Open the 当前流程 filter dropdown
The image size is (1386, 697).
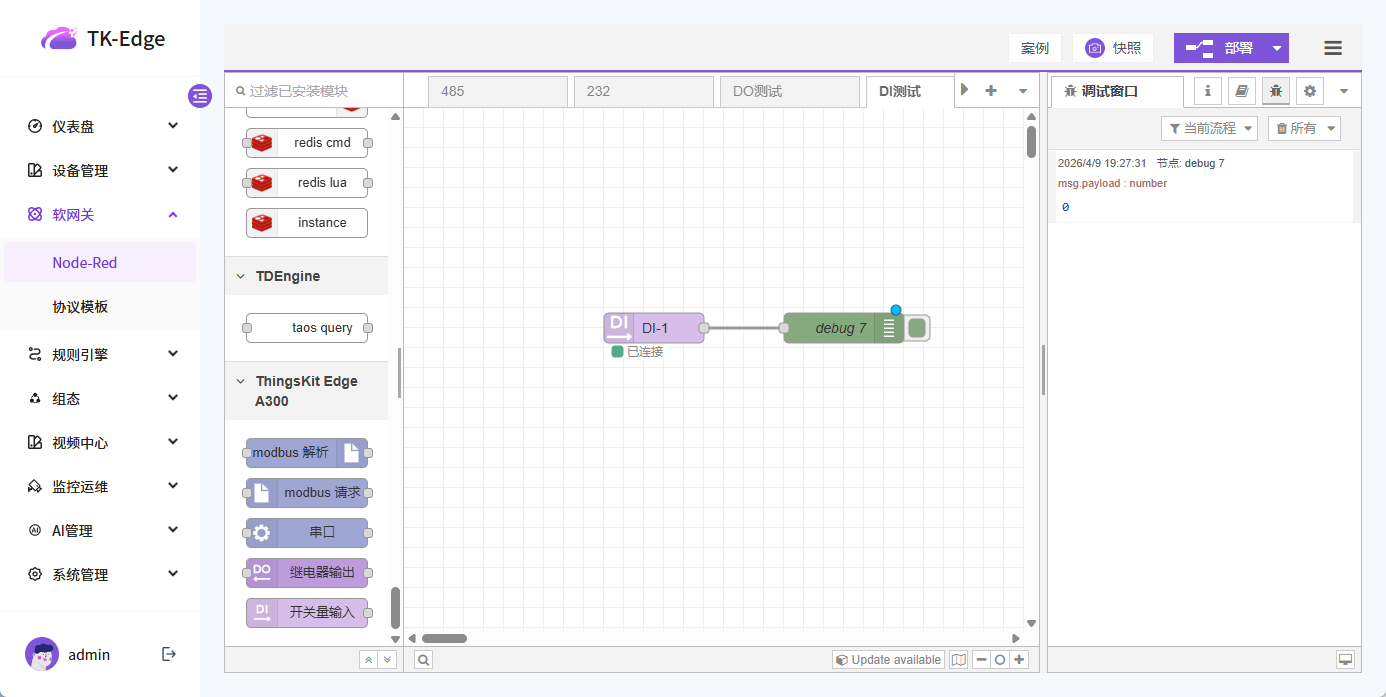click(1208, 128)
